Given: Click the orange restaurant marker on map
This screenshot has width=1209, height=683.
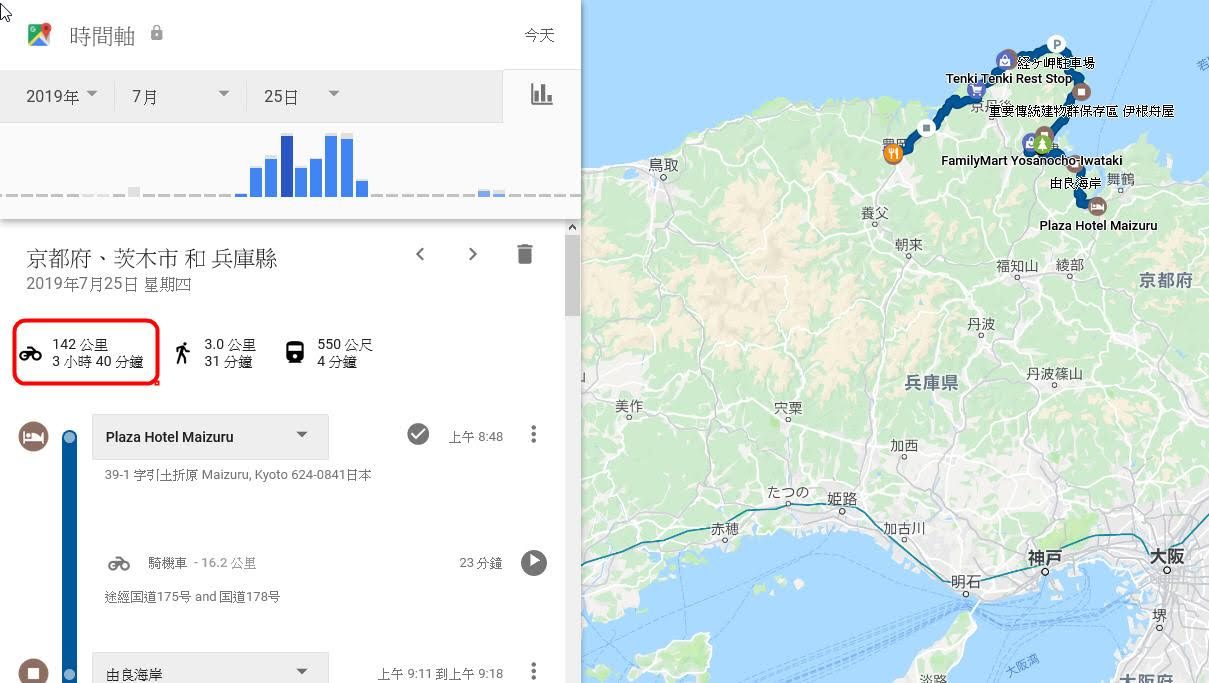Looking at the screenshot, I should (x=893, y=153).
